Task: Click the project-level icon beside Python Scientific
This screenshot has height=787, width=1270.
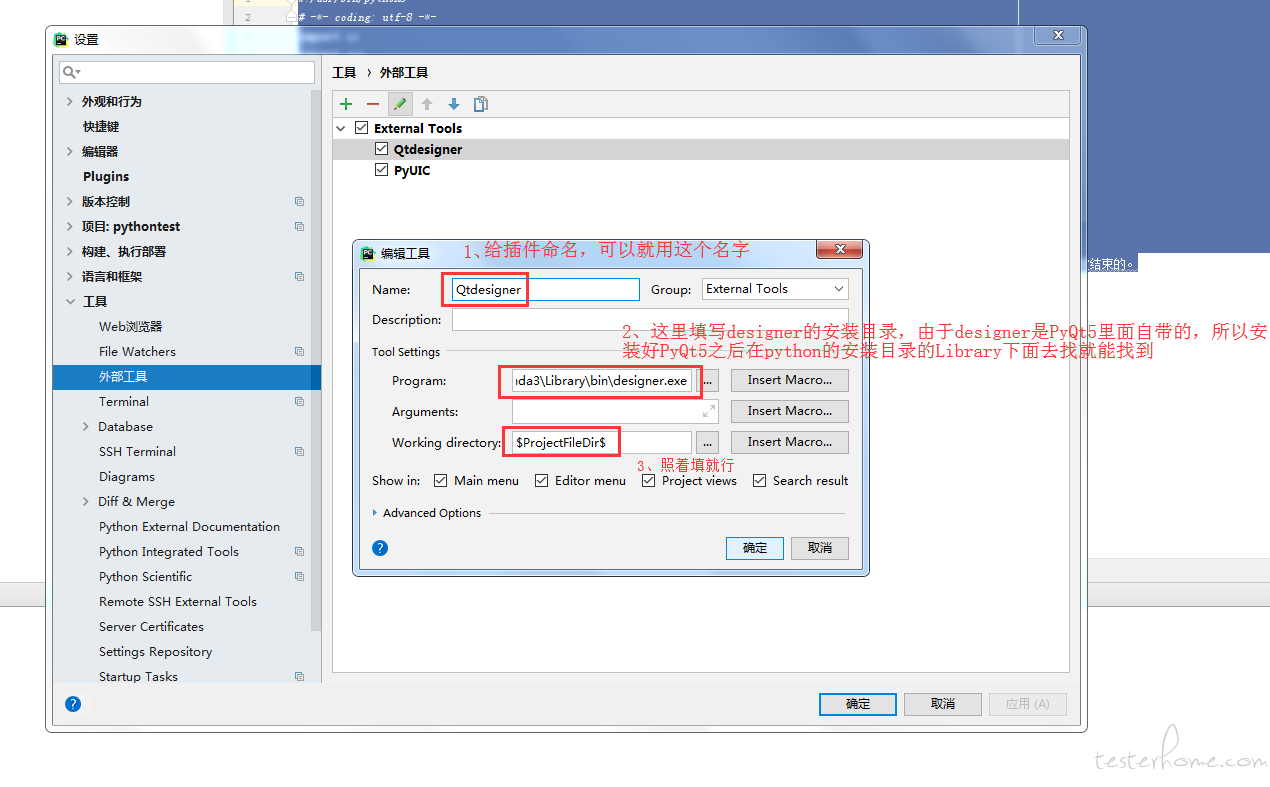Action: tap(299, 576)
